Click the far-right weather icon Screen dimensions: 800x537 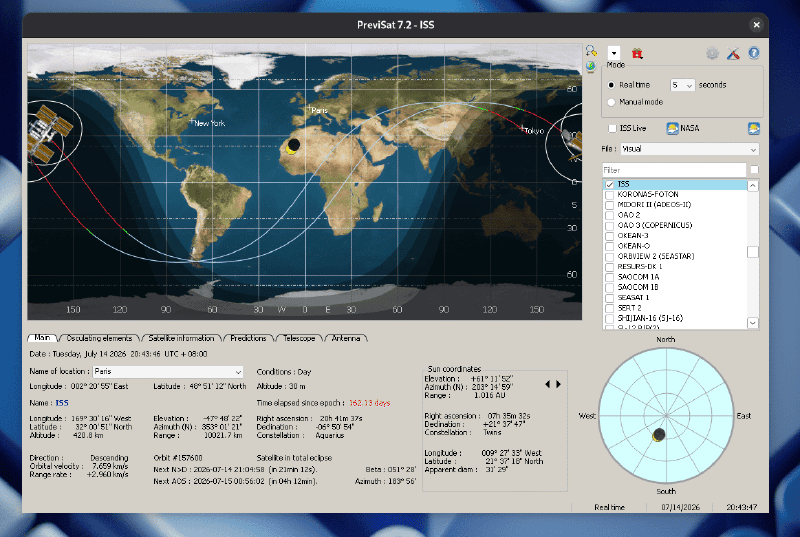[x=754, y=129]
